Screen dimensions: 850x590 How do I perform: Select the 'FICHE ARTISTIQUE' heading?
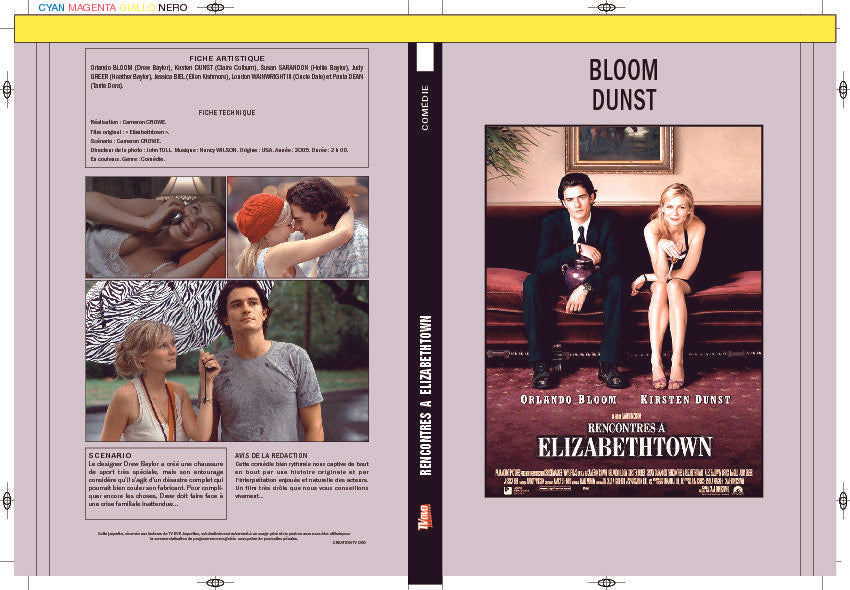click(x=227, y=58)
